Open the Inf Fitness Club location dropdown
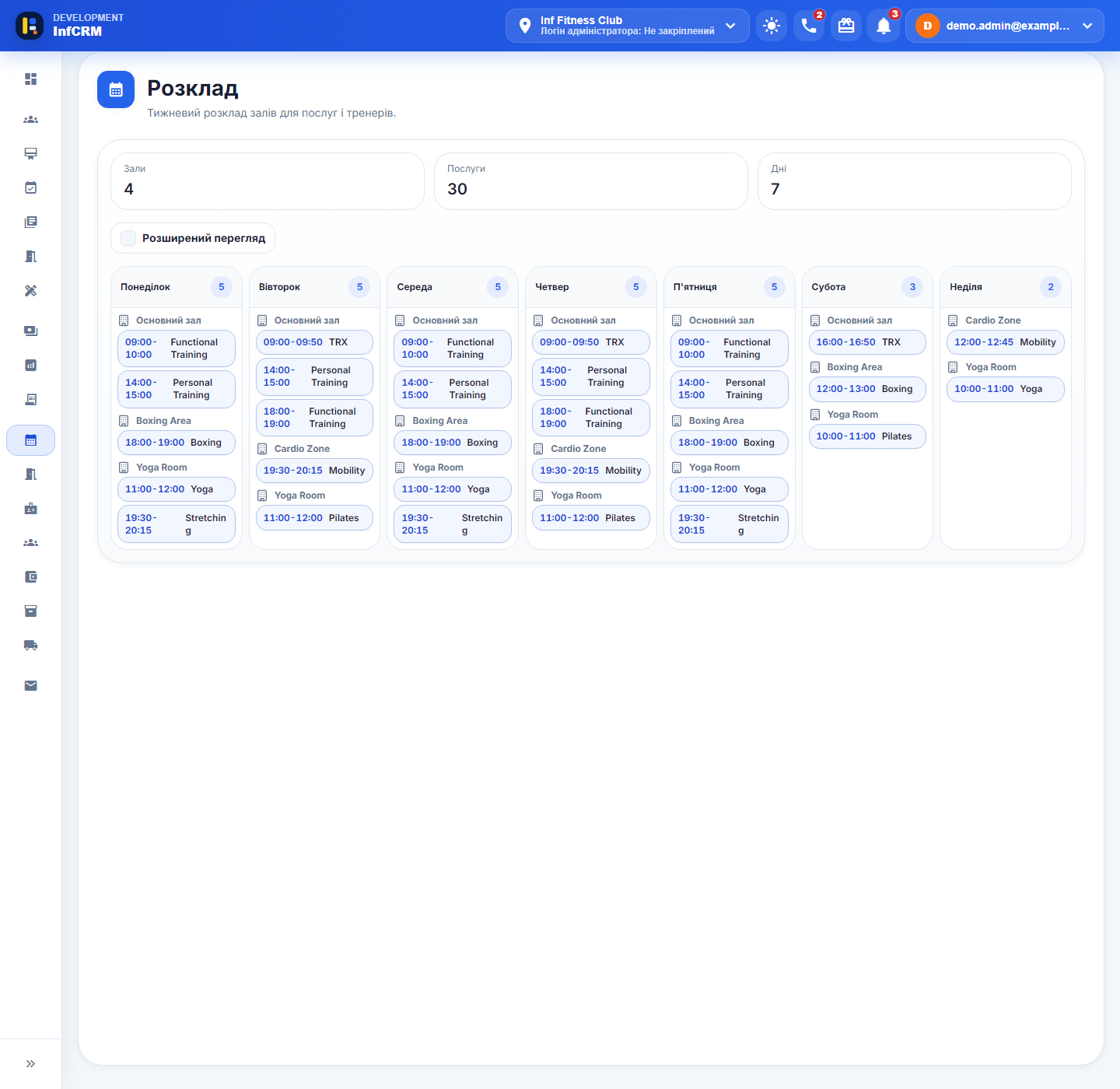Image resolution: width=1120 pixels, height=1089 pixels. click(x=627, y=26)
